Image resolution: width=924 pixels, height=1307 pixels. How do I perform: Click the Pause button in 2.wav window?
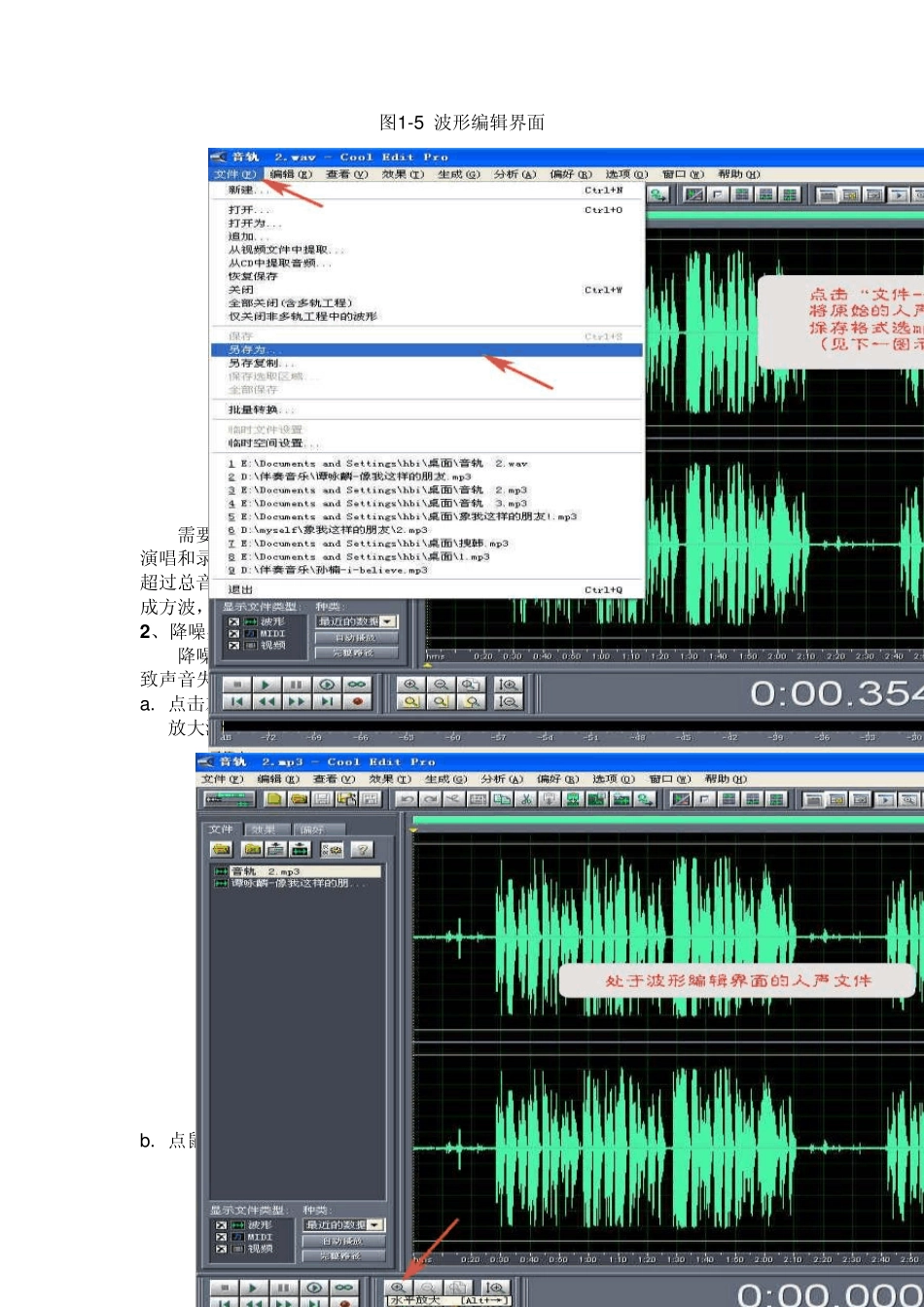[x=297, y=684]
